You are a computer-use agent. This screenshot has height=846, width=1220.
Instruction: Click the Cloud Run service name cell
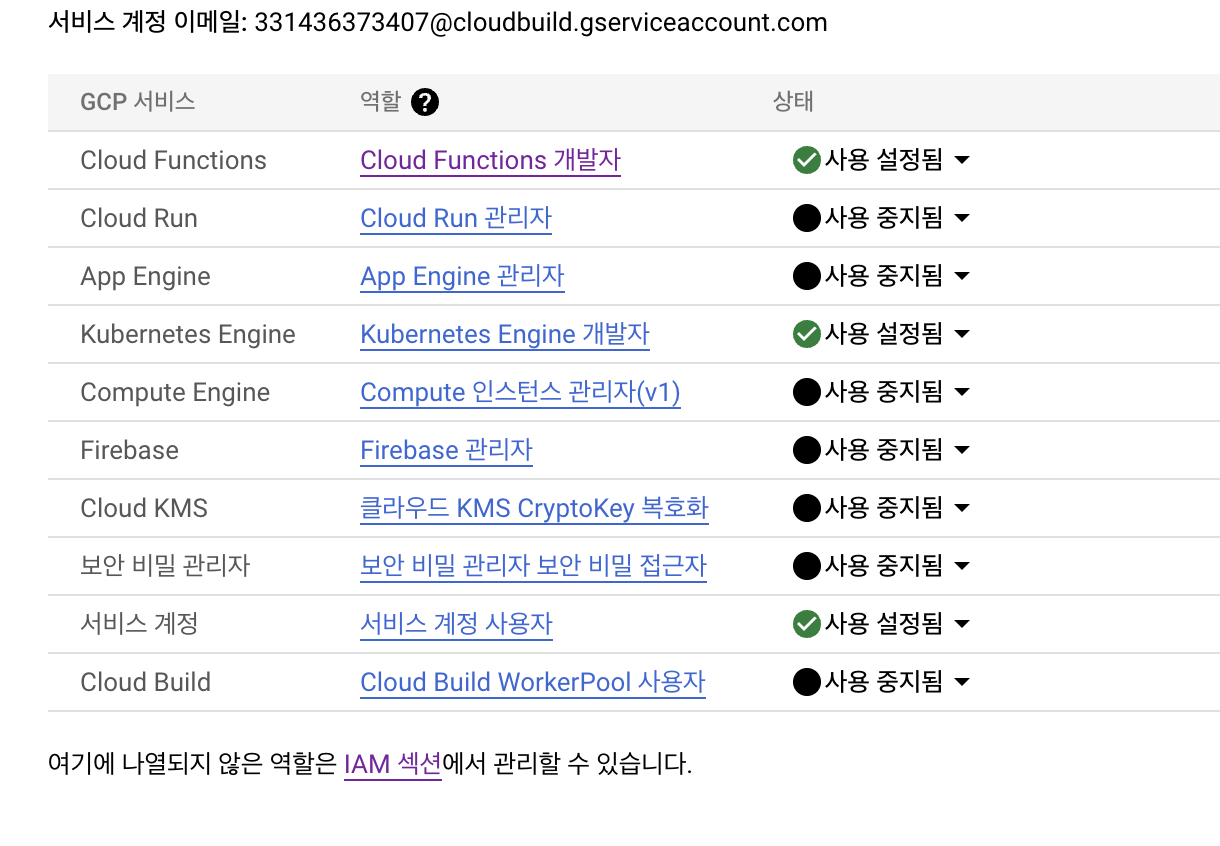click(139, 218)
